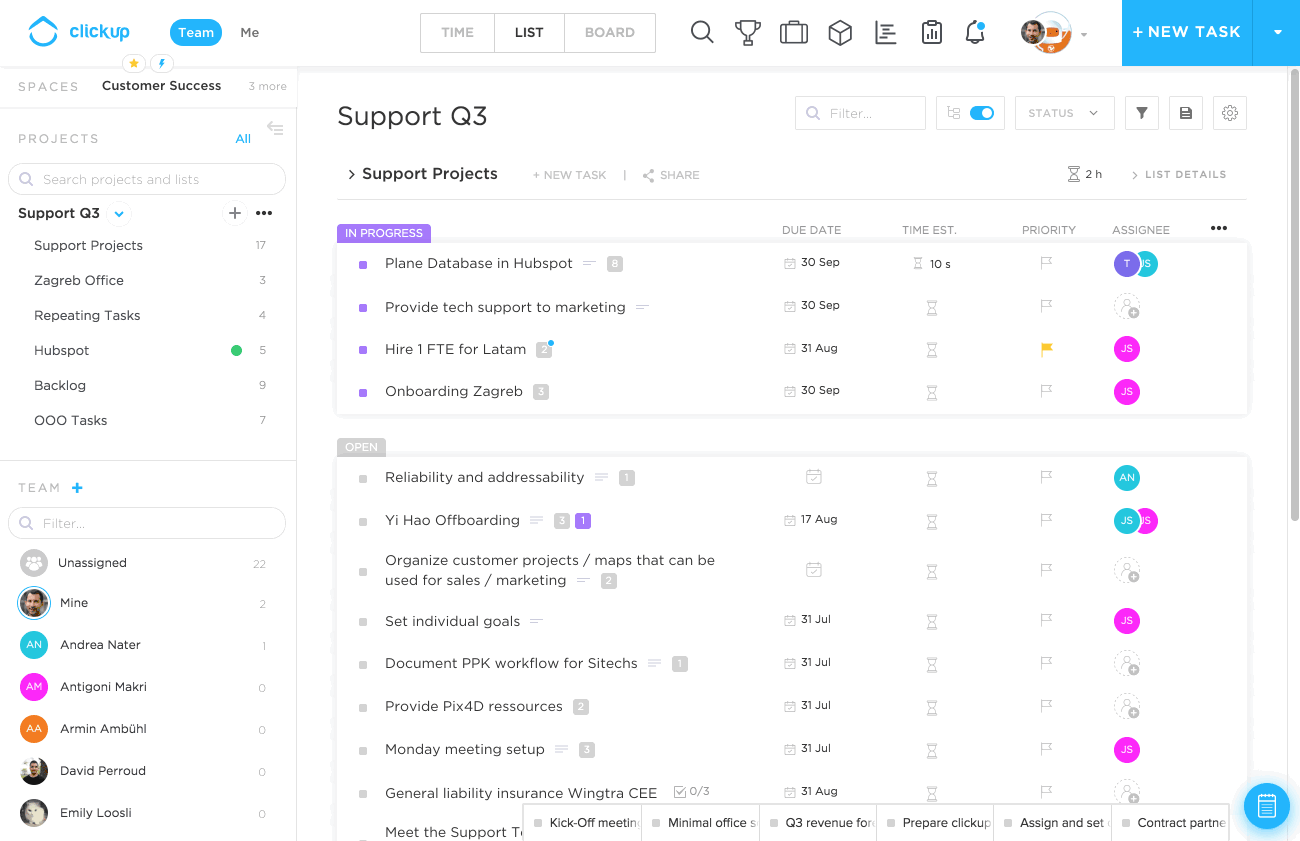
Task: Expand the New Task dropdown arrow
Action: (1277, 33)
